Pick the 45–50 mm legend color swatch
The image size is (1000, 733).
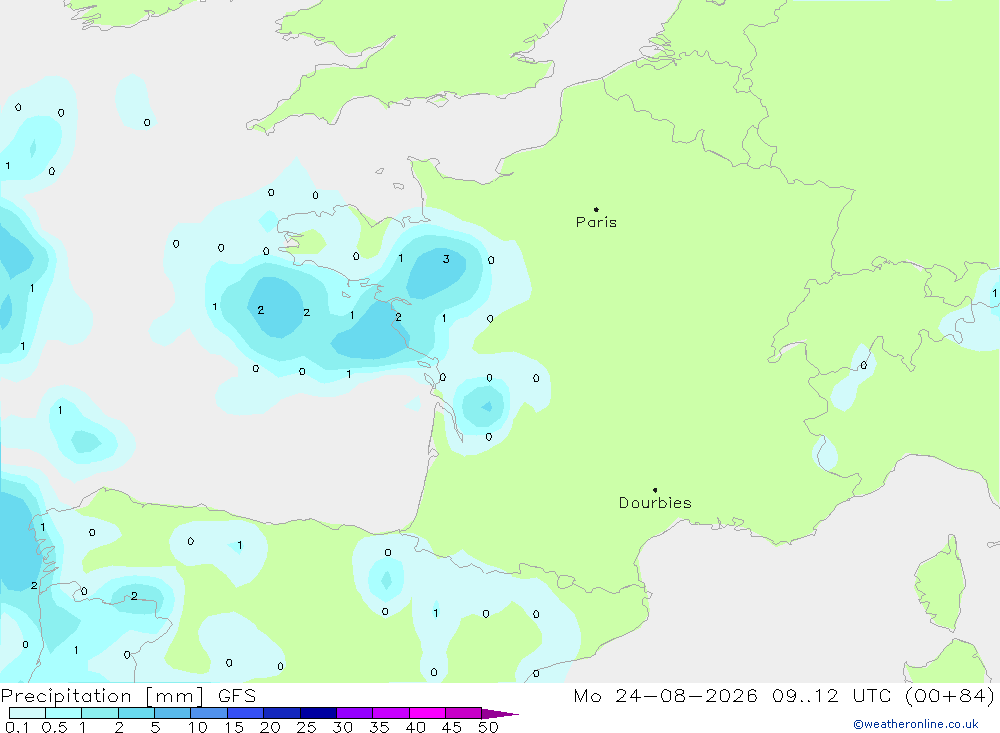pos(464,713)
